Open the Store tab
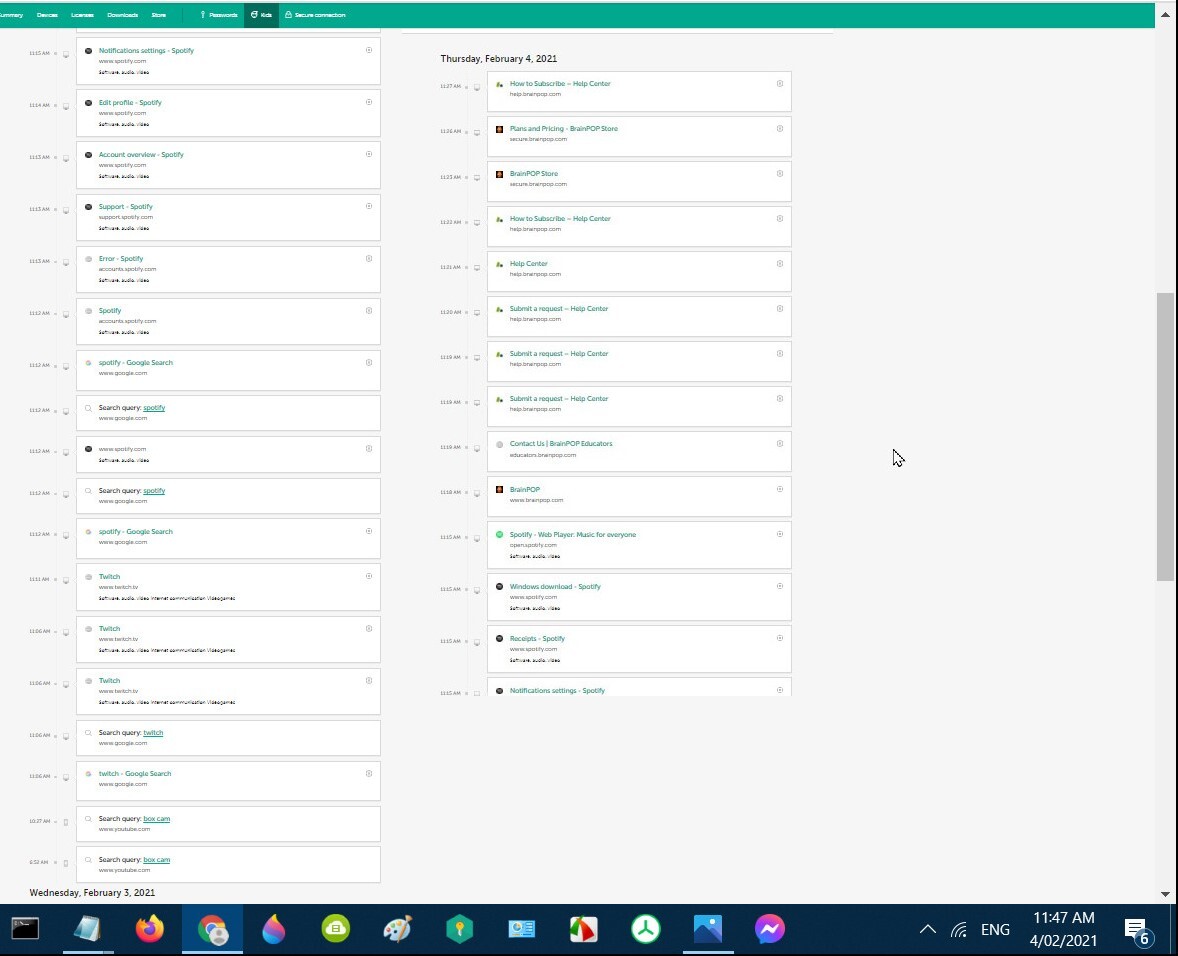Viewport: 1178px width, 956px height. click(x=159, y=15)
